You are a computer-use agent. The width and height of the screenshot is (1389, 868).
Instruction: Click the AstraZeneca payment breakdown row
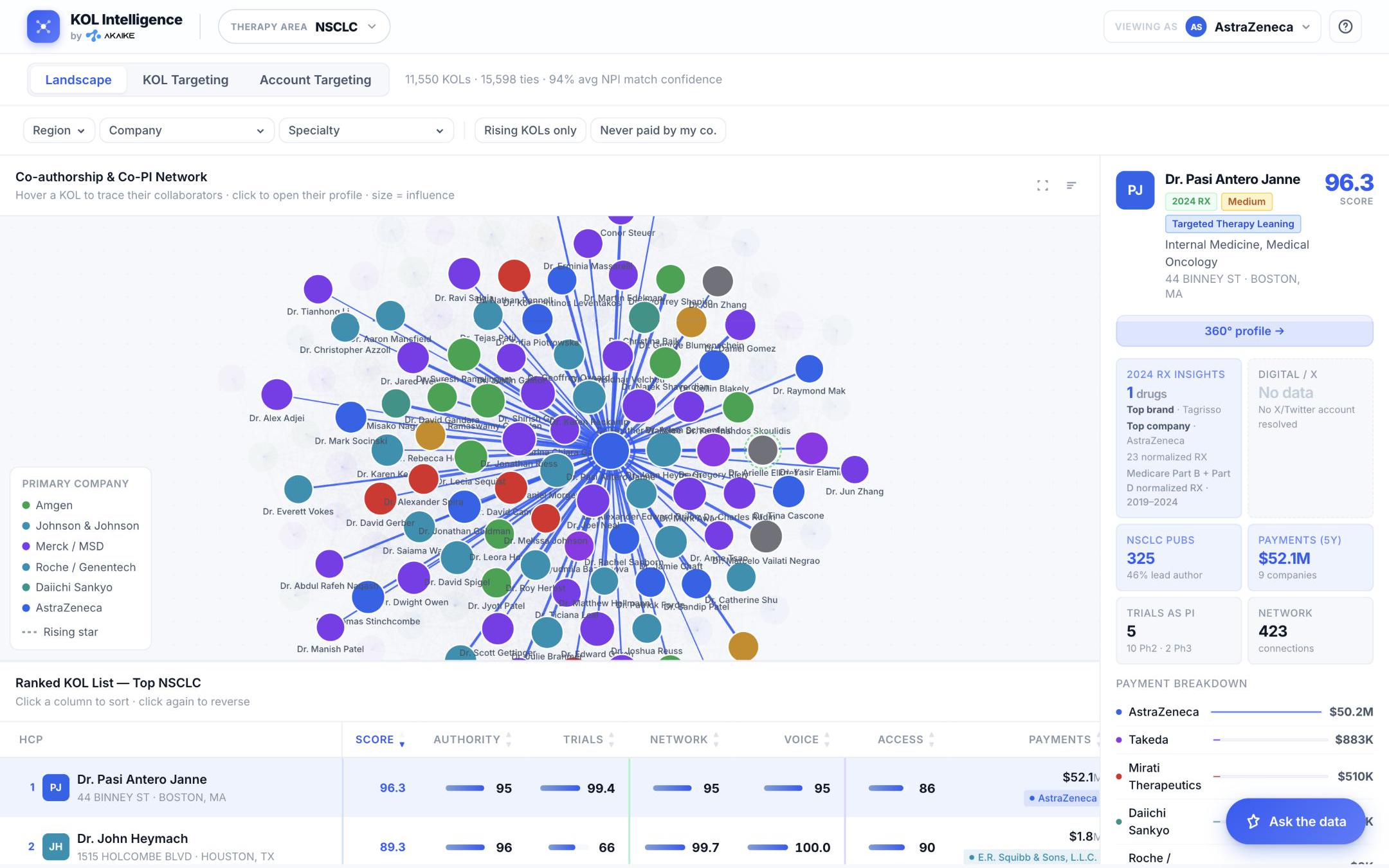coord(1244,712)
